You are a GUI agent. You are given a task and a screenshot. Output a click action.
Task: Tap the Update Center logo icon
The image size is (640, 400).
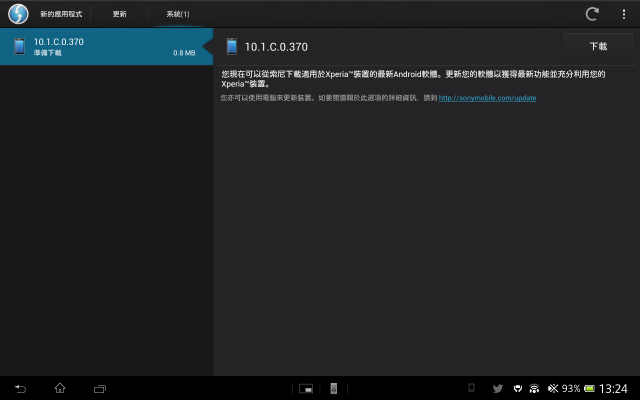coord(18,14)
